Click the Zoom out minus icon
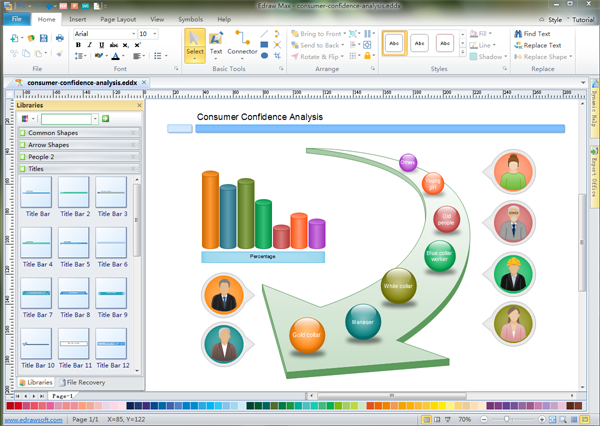Viewport: 600px width, 426px height. (484, 419)
